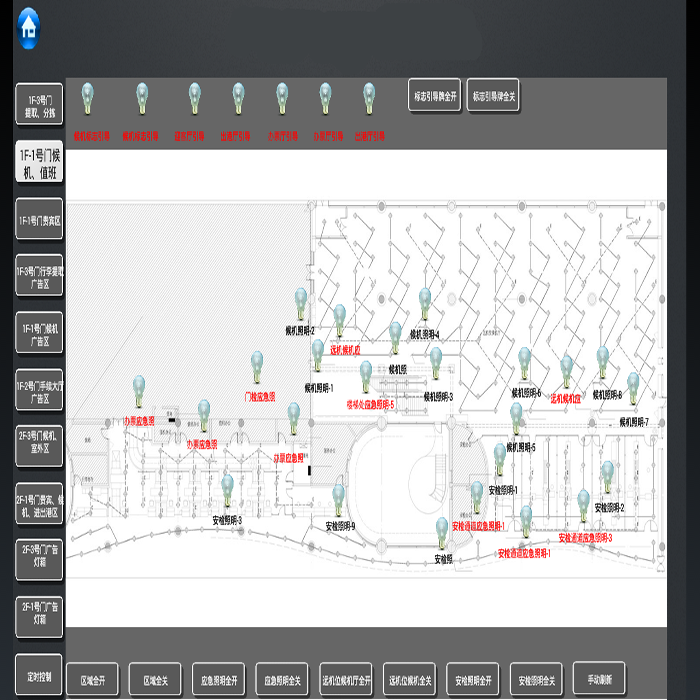Turn off everything with 区域全关
Screen dimensions: 700x700
click(x=155, y=679)
